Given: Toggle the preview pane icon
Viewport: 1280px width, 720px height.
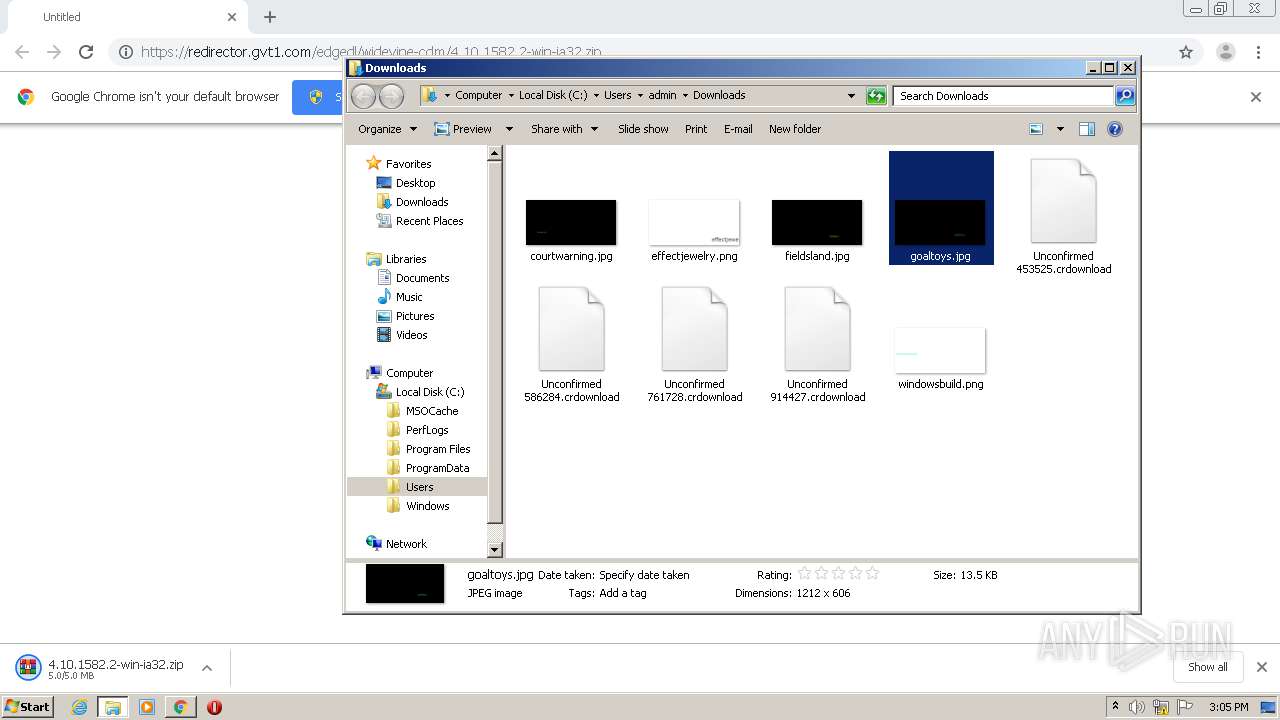Looking at the screenshot, I should point(1087,129).
